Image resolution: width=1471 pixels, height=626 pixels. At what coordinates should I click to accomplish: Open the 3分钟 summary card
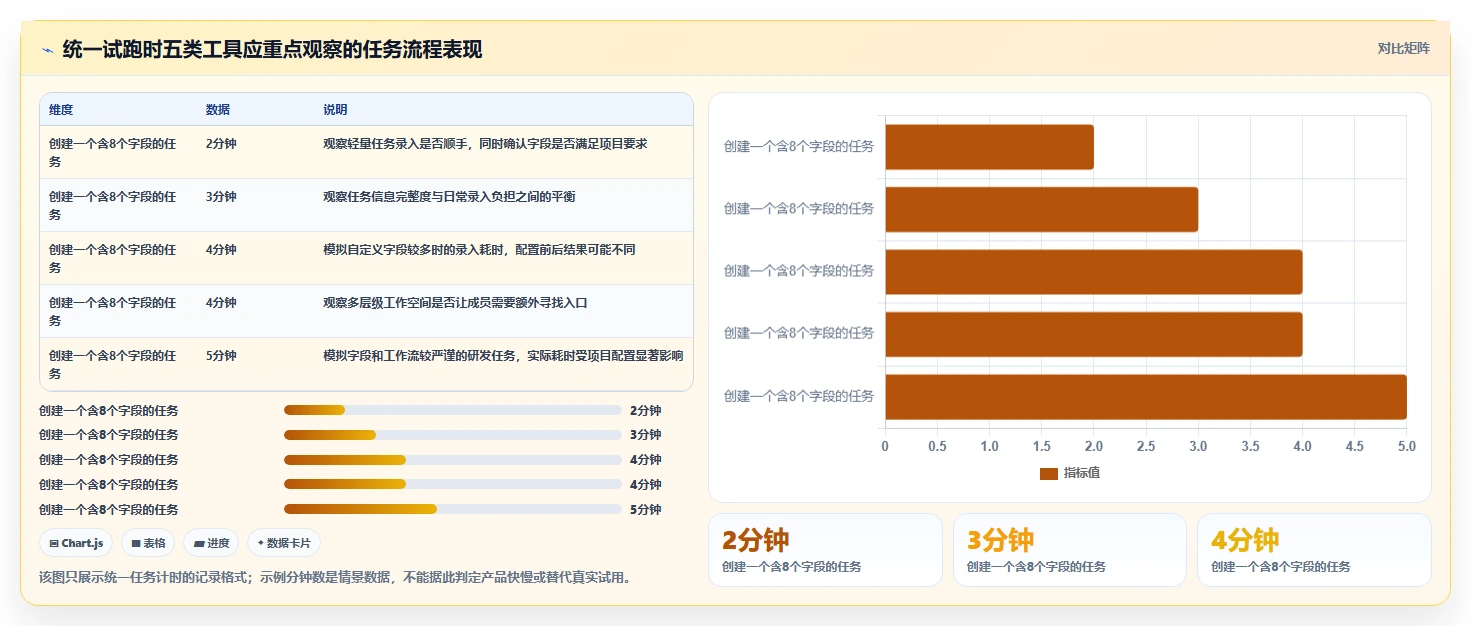1070,550
